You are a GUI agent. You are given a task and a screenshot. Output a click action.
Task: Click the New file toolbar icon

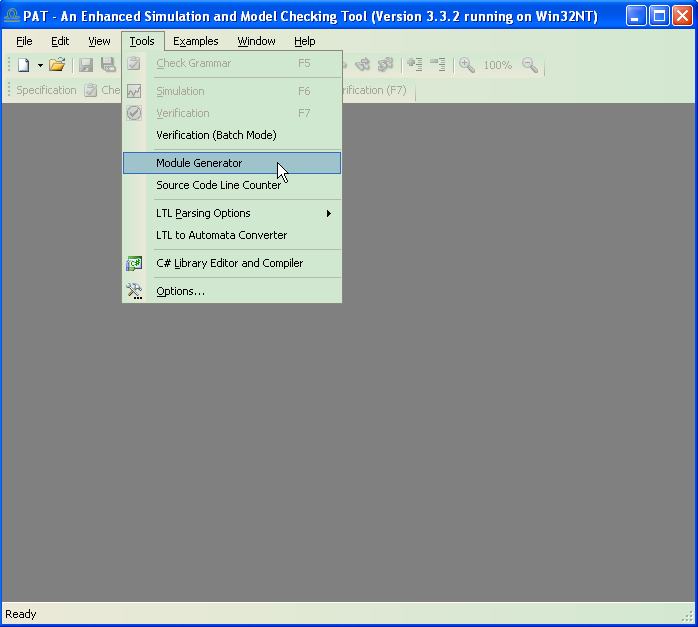click(24, 65)
